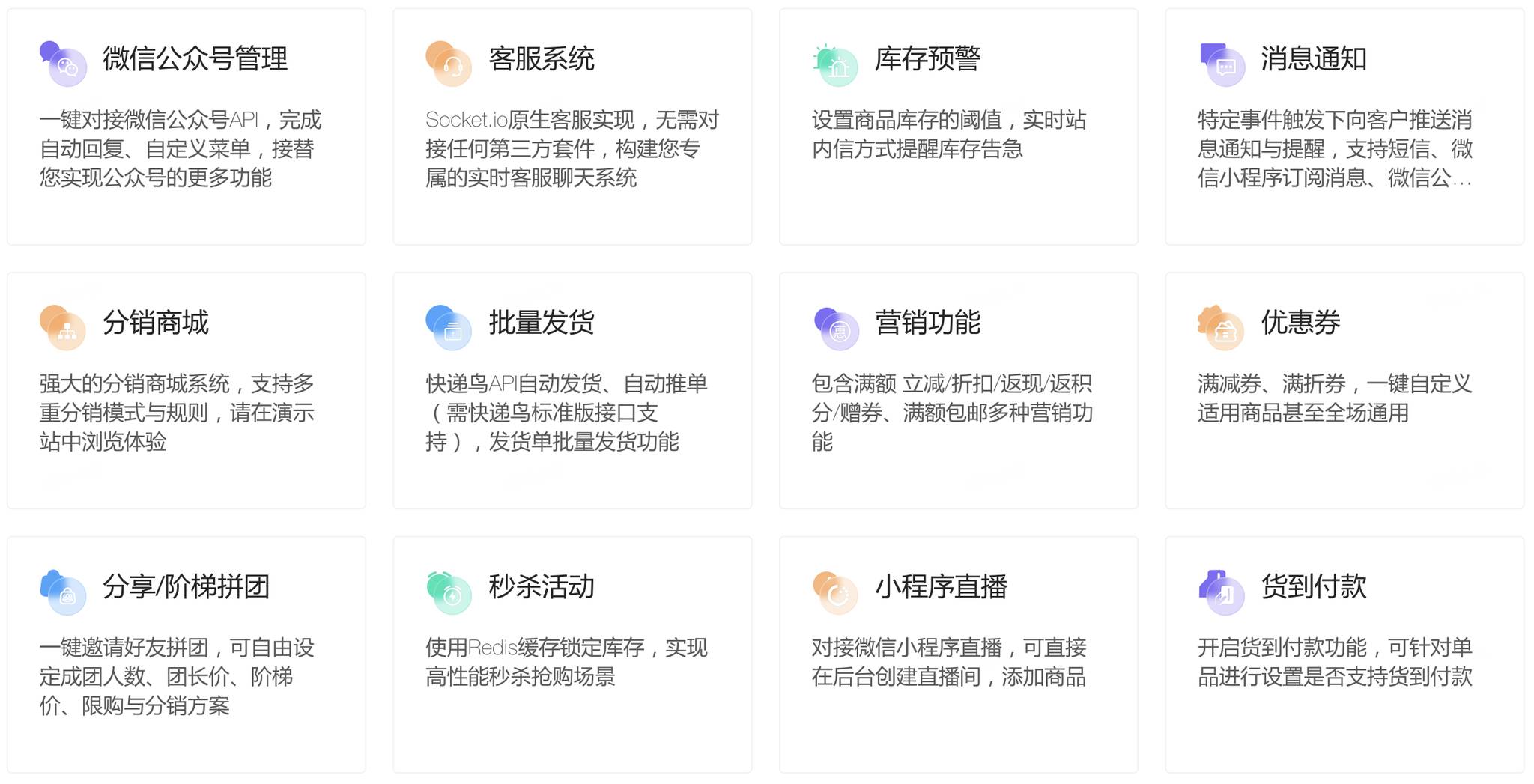Image resolution: width=1534 pixels, height=784 pixels.
Task: Click the coupon icon next to 优惠券
Action: click(x=1221, y=327)
